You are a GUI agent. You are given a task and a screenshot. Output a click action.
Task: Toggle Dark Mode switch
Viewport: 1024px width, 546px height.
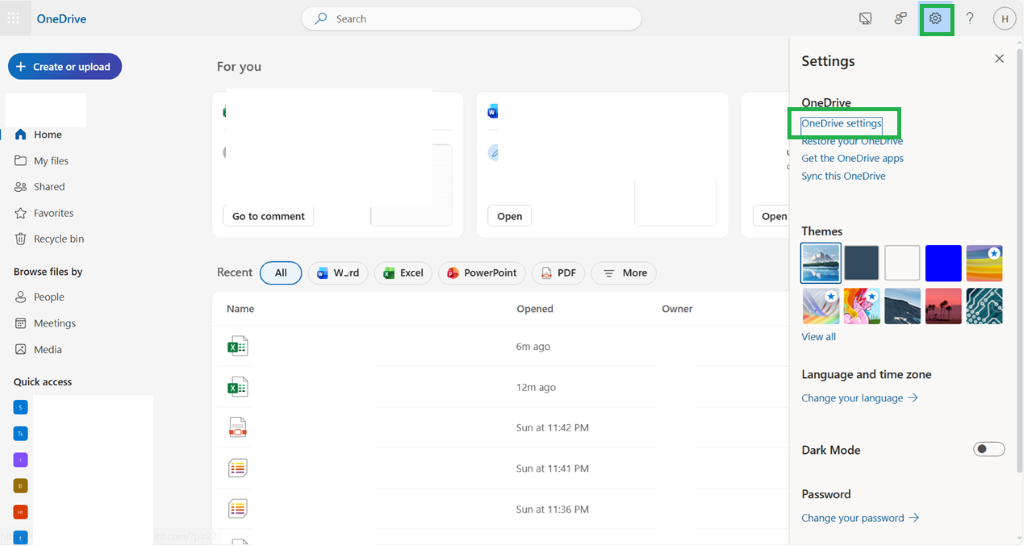click(x=989, y=449)
